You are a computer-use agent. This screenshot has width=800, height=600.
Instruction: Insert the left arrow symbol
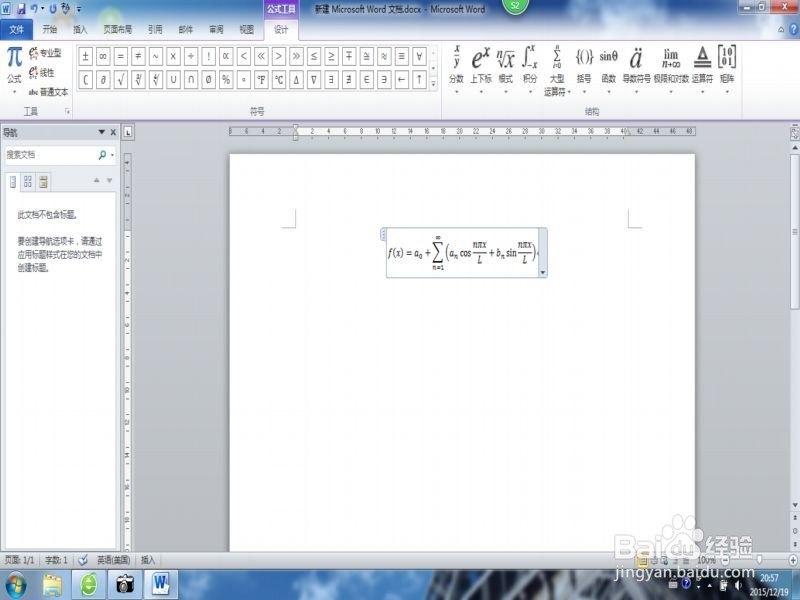[x=402, y=80]
